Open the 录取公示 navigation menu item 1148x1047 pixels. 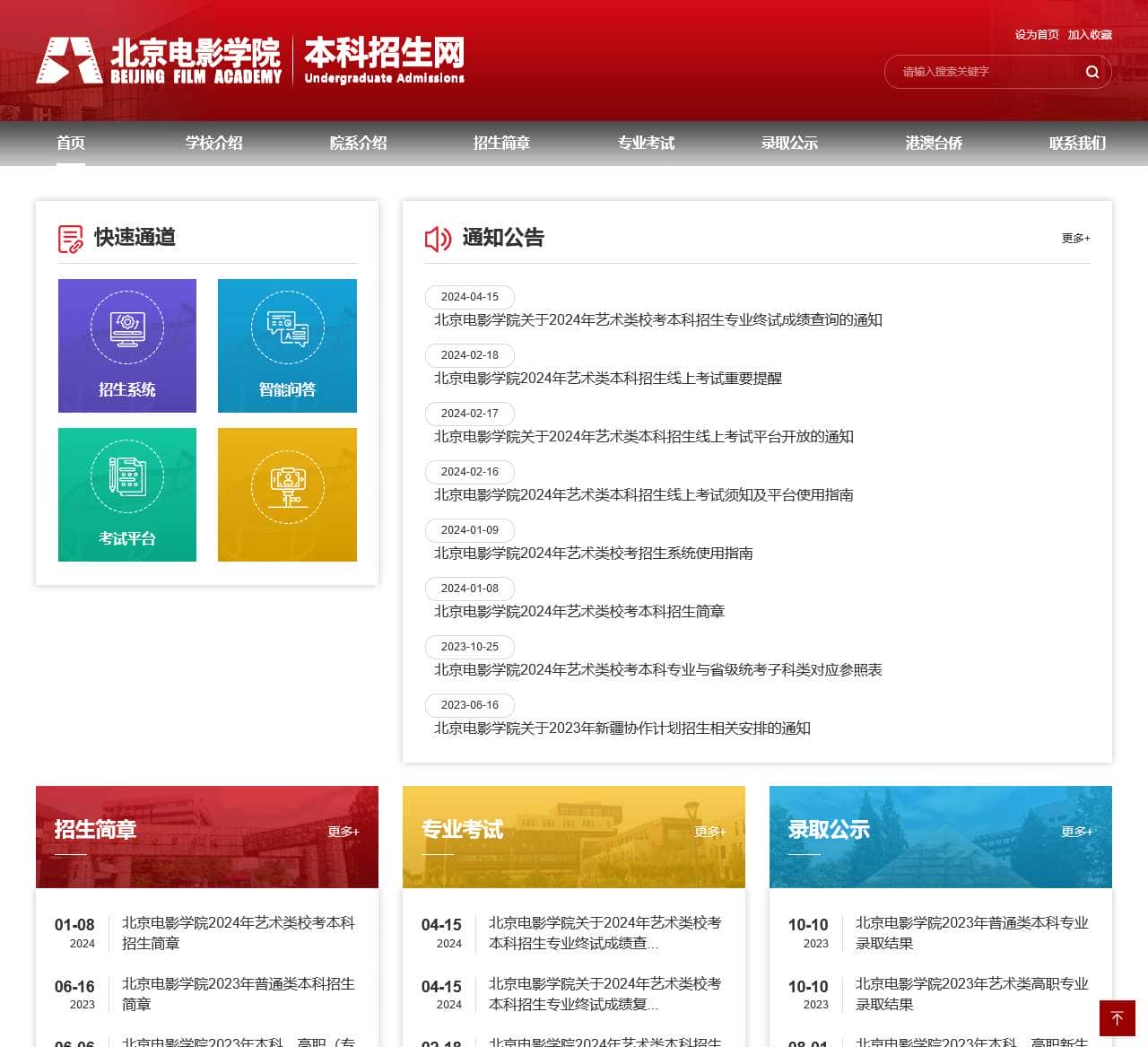pos(790,143)
